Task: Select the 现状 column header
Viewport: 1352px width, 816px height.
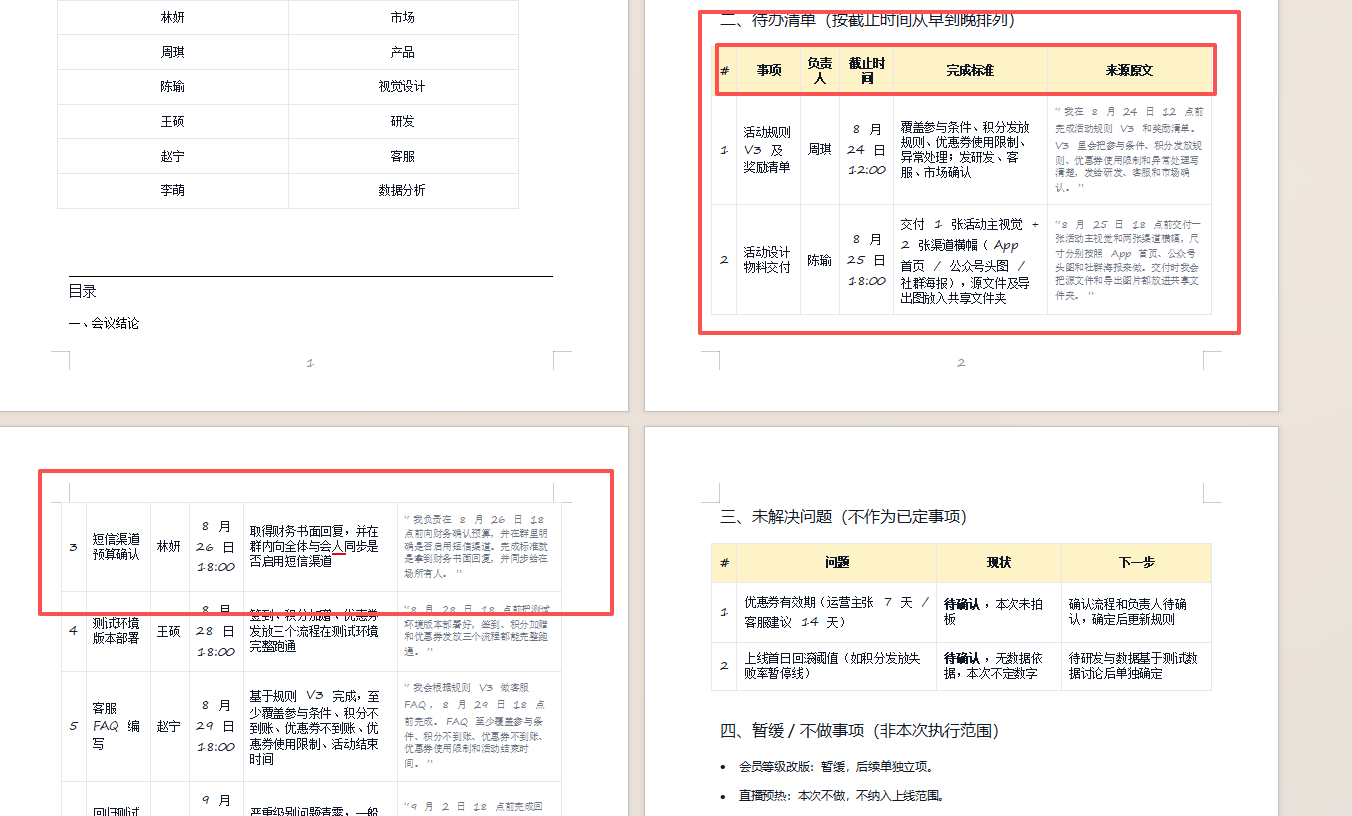Action: tap(999, 563)
